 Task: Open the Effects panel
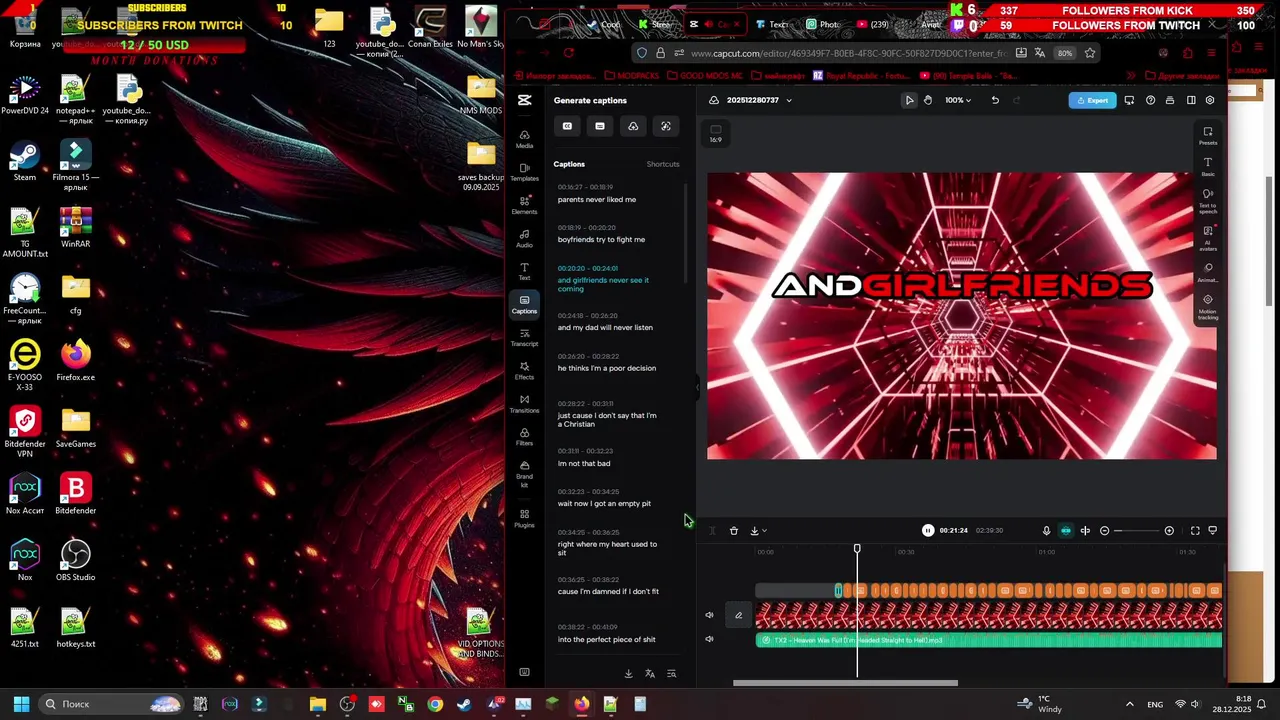click(524, 370)
